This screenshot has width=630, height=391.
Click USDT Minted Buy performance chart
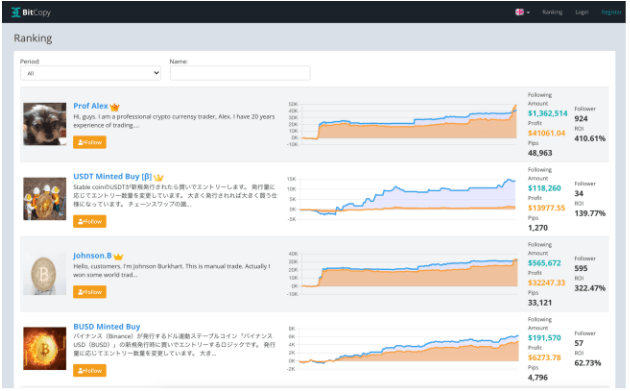point(402,199)
